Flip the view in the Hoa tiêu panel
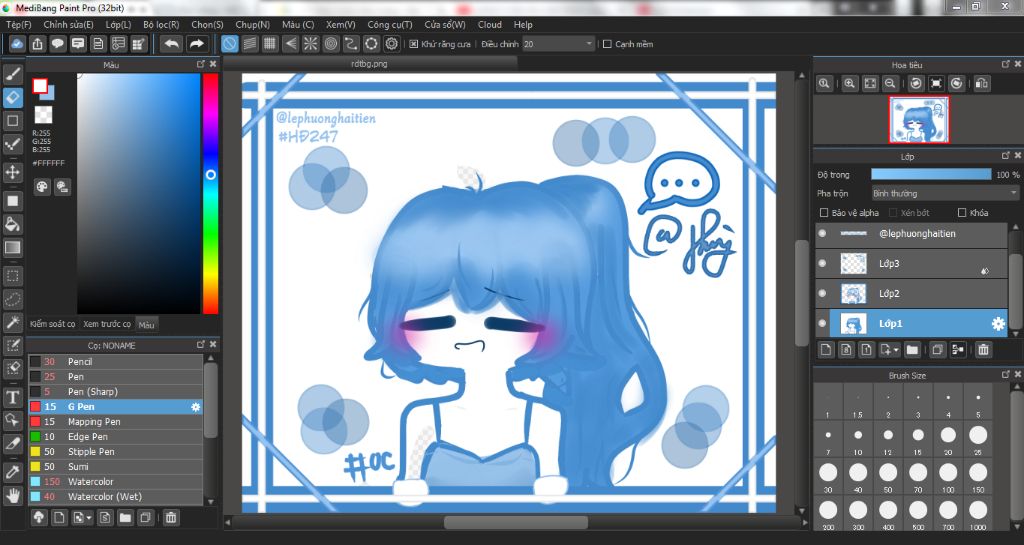This screenshot has width=1024, height=545. pyautogui.click(x=982, y=84)
